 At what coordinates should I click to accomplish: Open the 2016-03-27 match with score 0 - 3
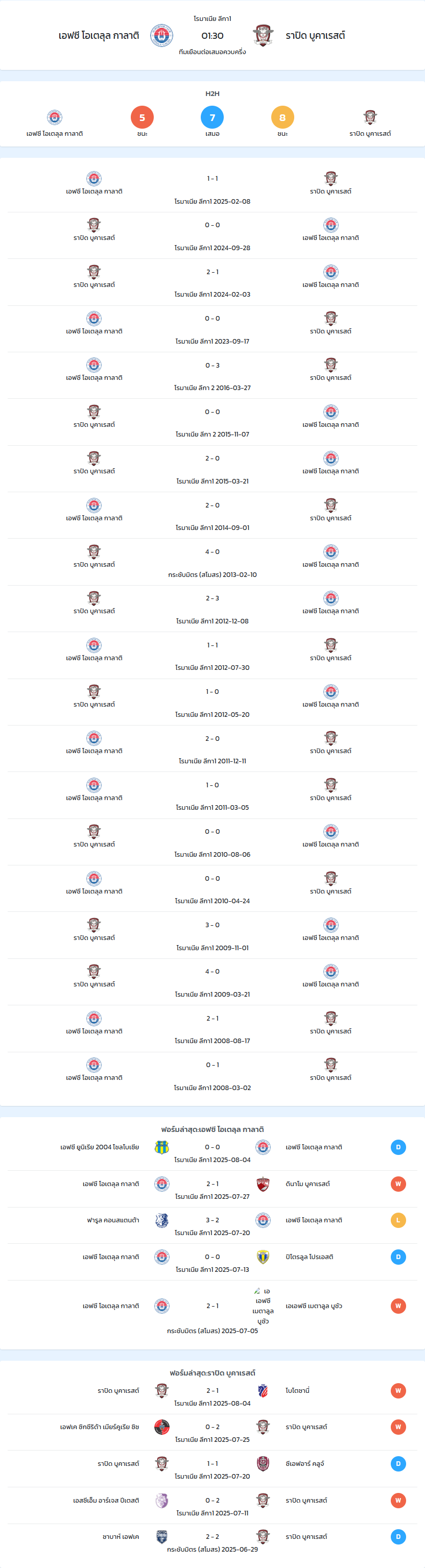coord(212,376)
